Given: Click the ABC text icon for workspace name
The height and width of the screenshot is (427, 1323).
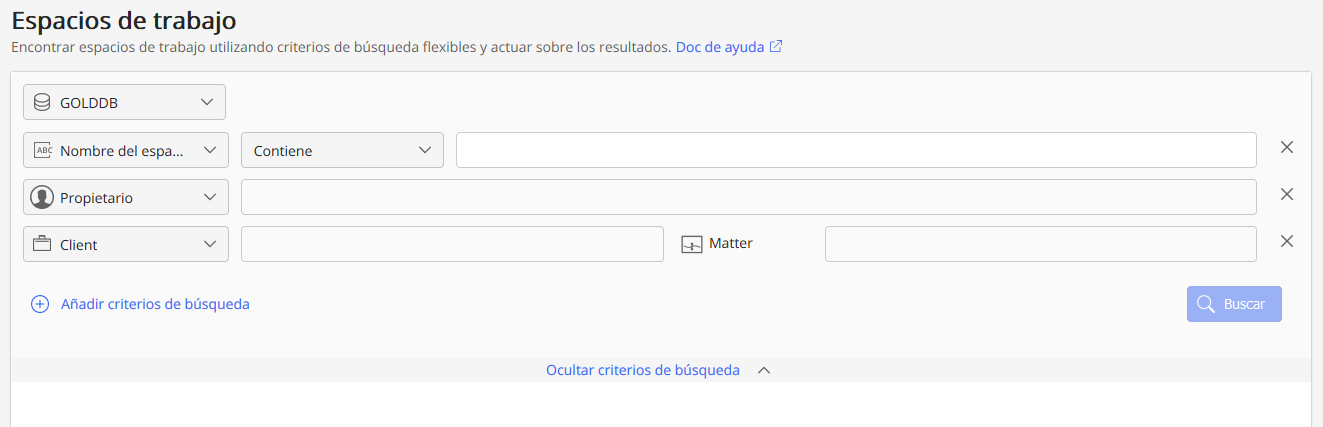Looking at the screenshot, I should coord(42,150).
